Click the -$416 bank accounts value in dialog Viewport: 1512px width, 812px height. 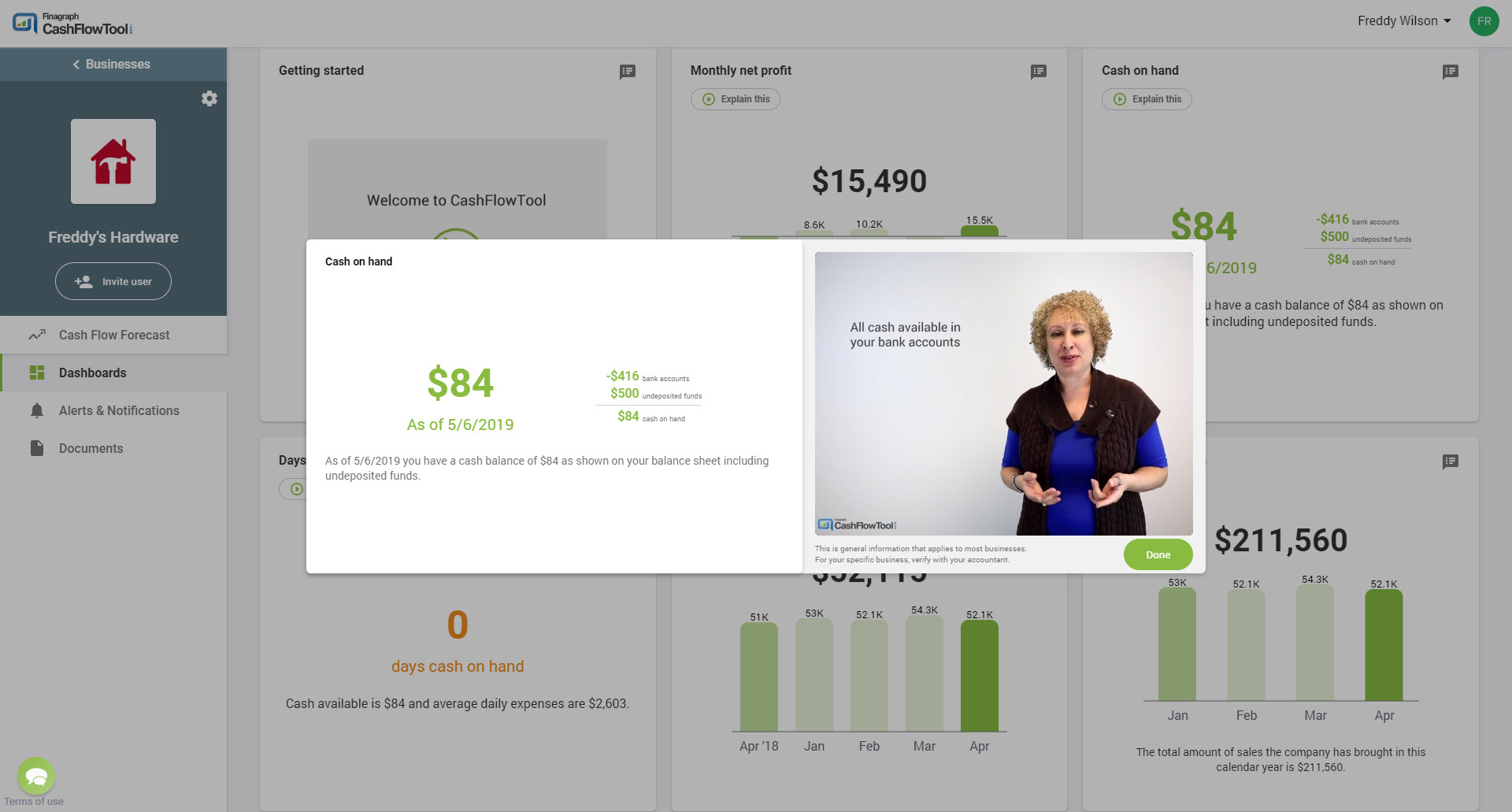tap(622, 376)
